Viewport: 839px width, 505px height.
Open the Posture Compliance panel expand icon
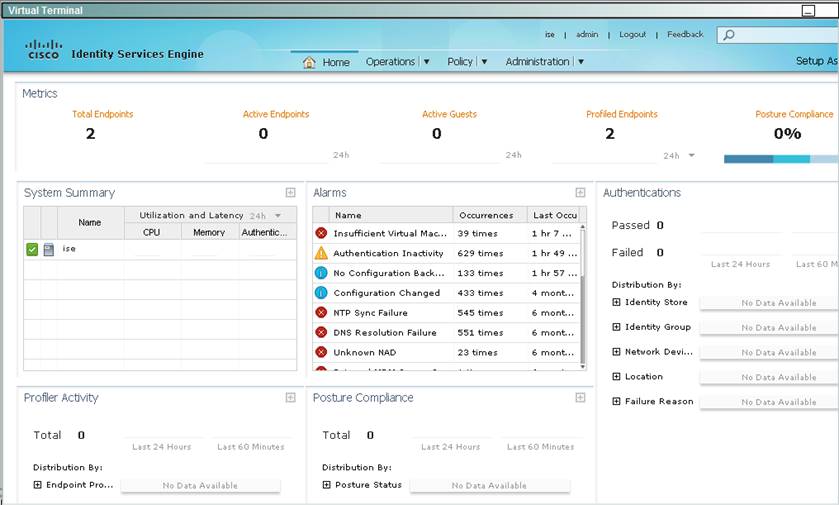(x=580, y=398)
